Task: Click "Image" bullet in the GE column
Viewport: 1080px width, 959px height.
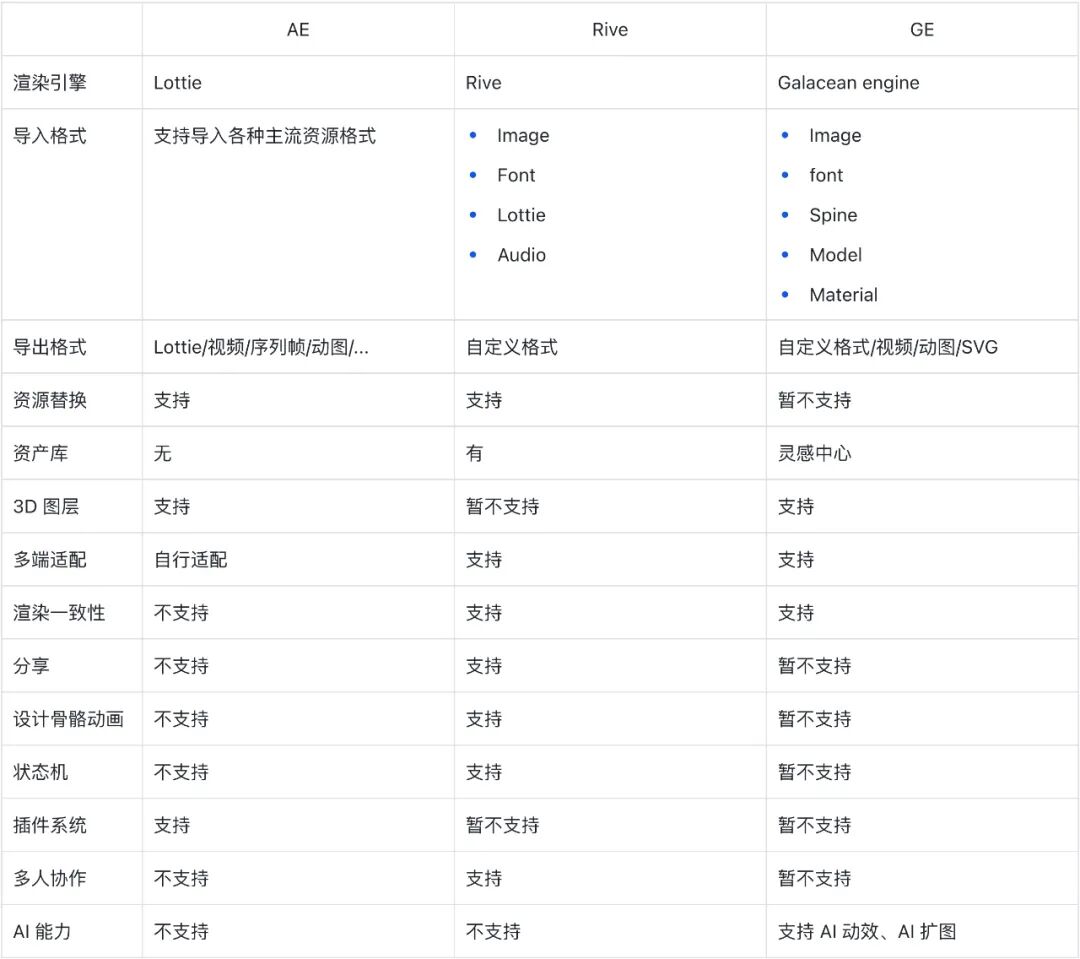Action: [x=835, y=136]
